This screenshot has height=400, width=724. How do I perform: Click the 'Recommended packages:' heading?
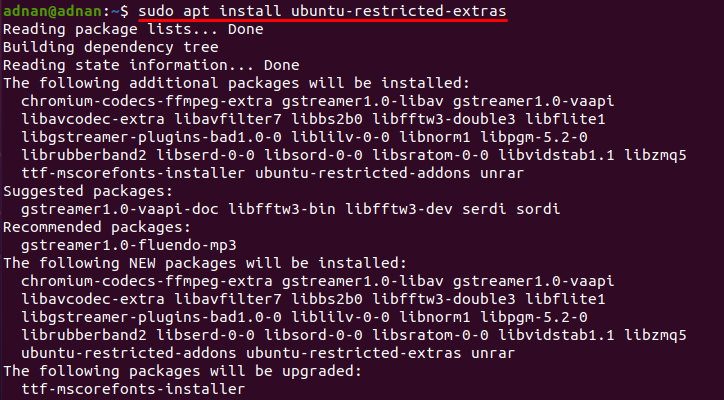[97, 227]
